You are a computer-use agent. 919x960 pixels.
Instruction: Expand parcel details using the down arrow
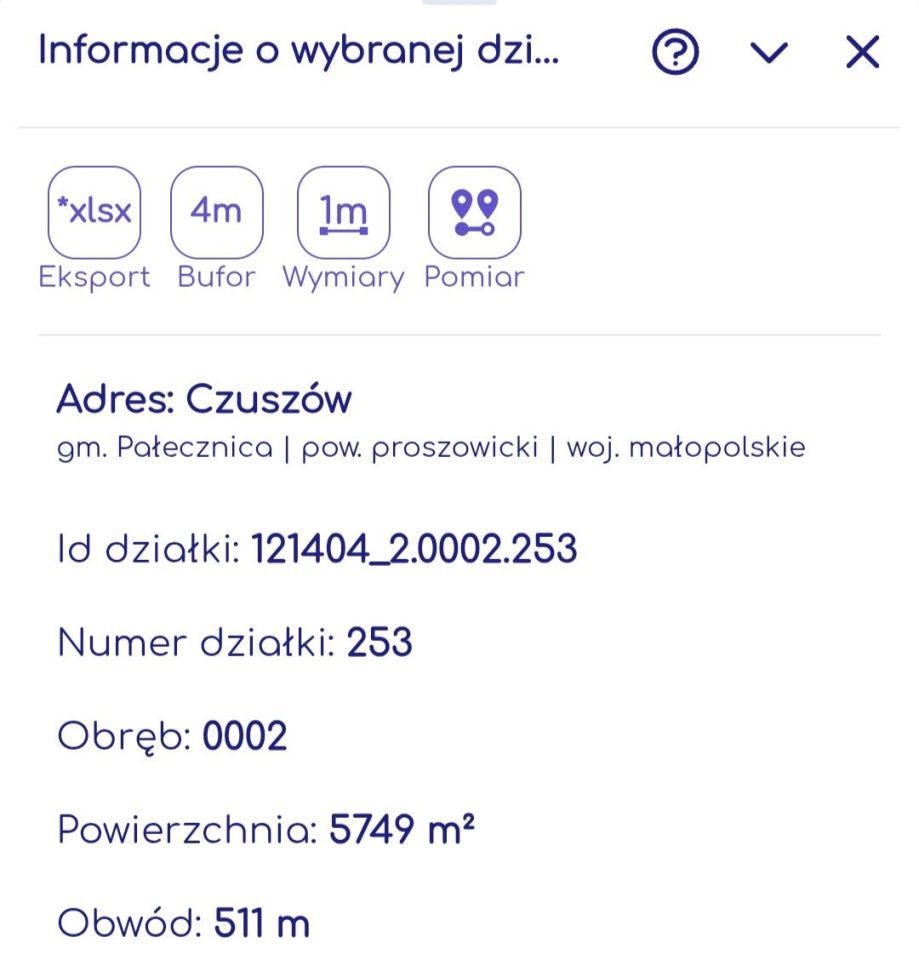pyautogui.click(x=769, y=54)
